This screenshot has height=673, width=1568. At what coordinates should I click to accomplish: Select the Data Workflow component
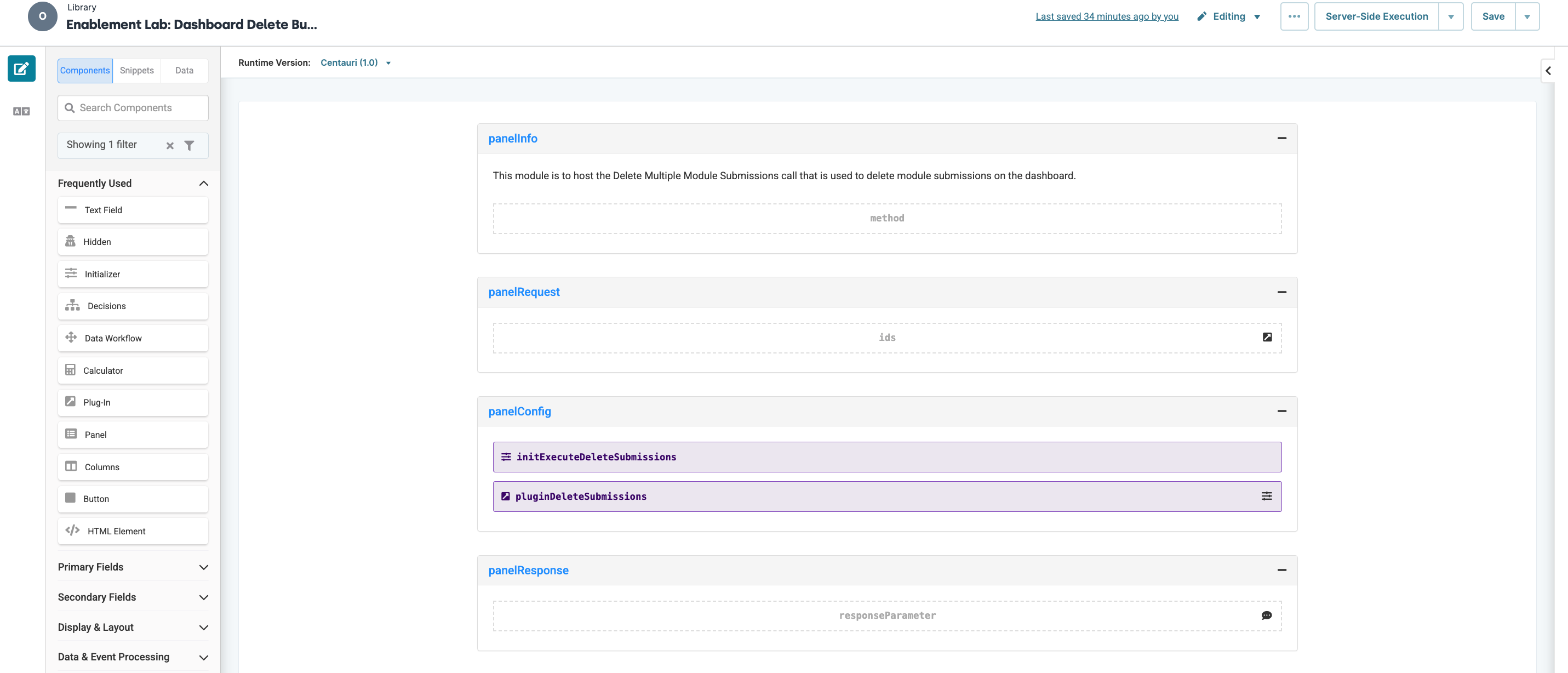coord(133,338)
